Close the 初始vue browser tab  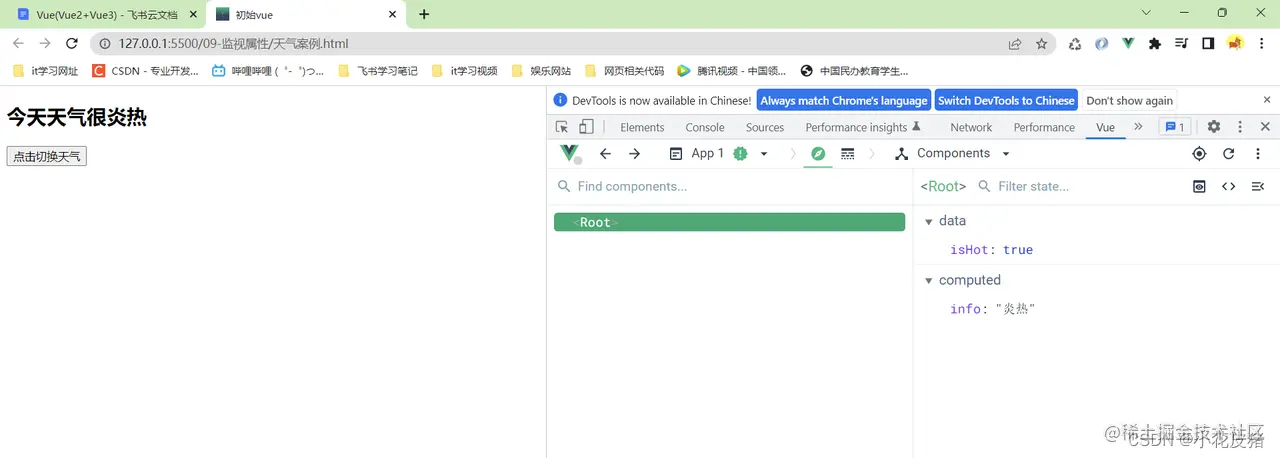pos(393,15)
